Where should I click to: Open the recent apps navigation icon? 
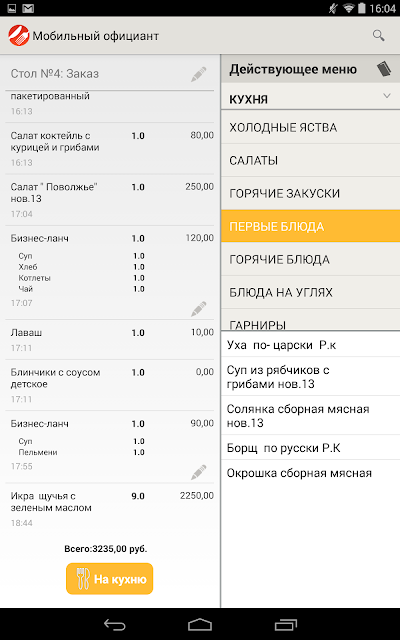pyautogui.click(x=286, y=624)
